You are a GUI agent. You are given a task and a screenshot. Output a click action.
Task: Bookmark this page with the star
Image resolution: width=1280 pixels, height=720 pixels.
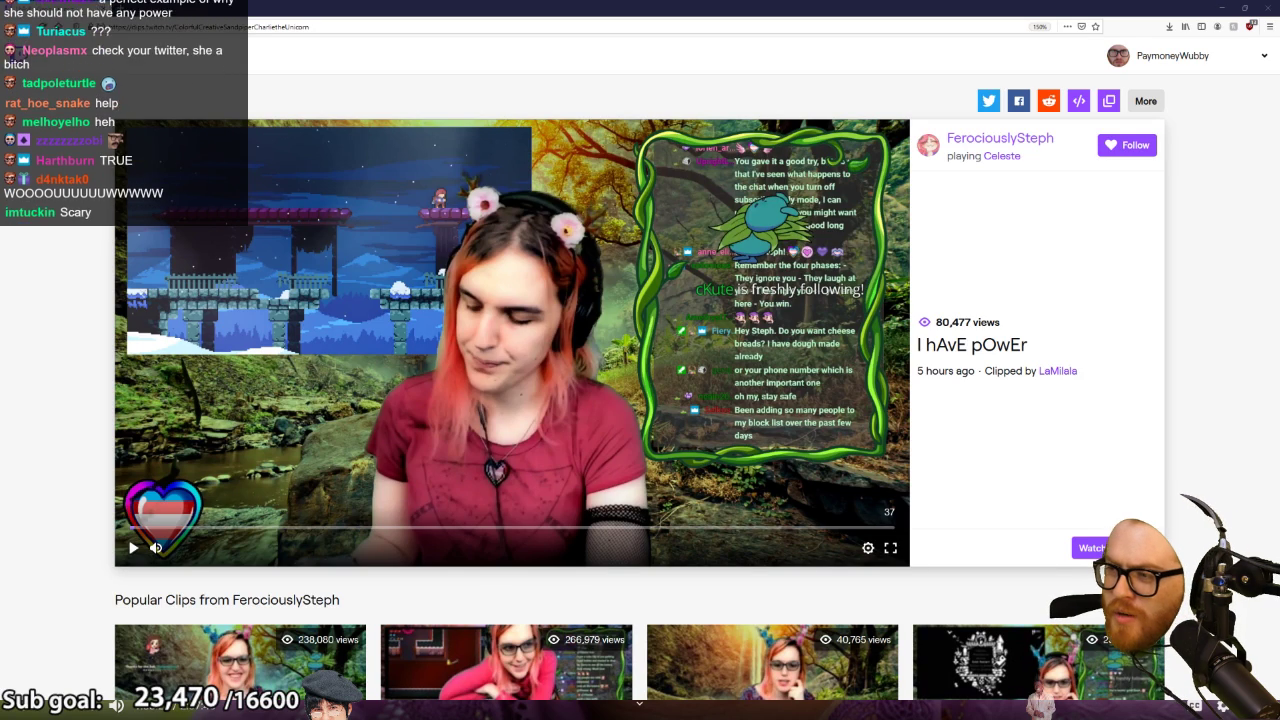pos(1095,27)
